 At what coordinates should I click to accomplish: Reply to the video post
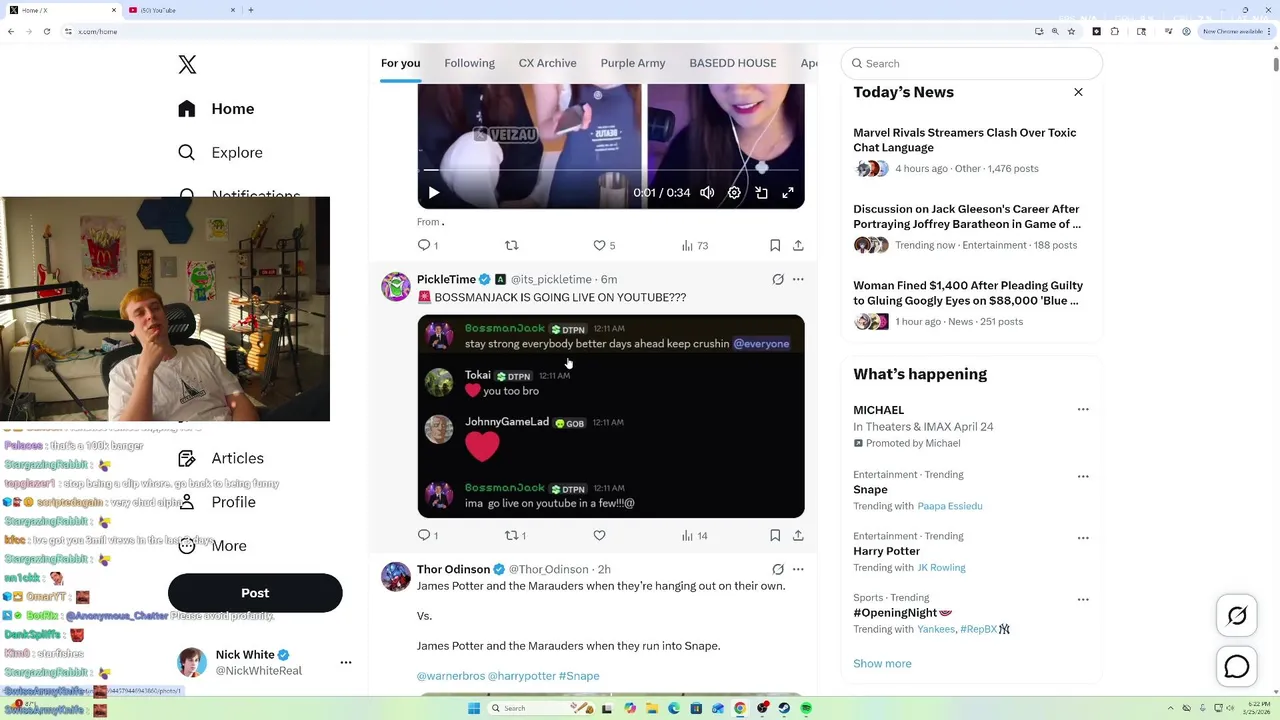coord(428,245)
